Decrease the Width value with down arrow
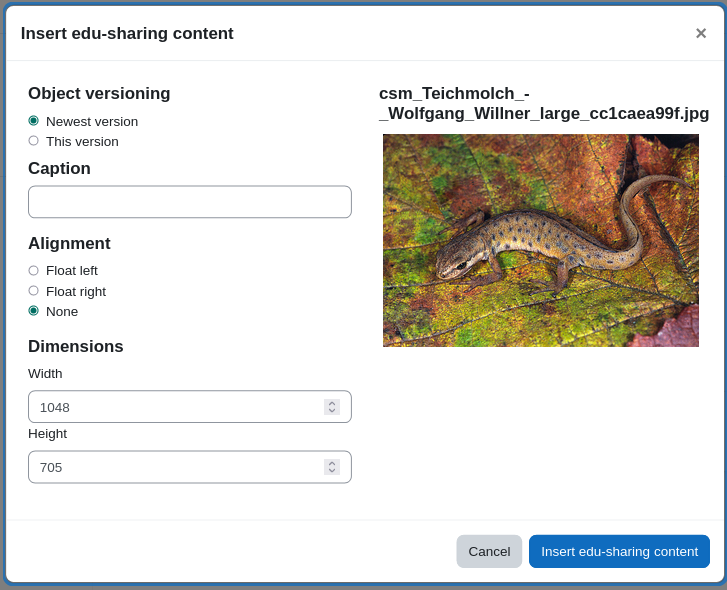The height and width of the screenshot is (590, 727). pos(332,411)
